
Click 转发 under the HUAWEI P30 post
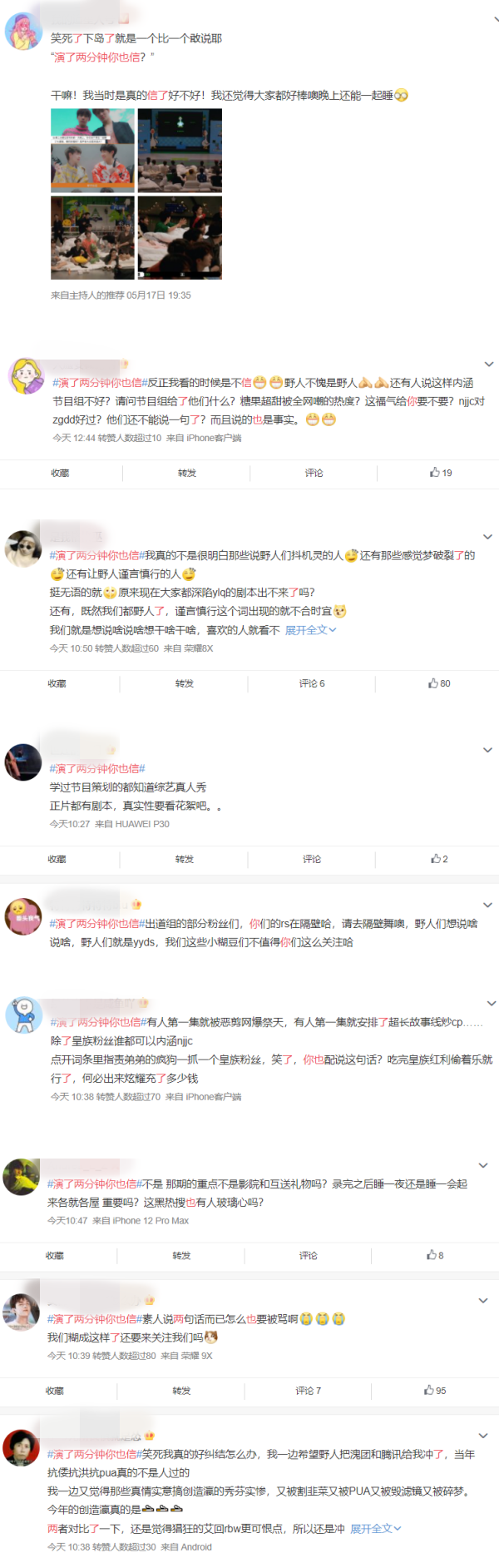pos(185,859)
